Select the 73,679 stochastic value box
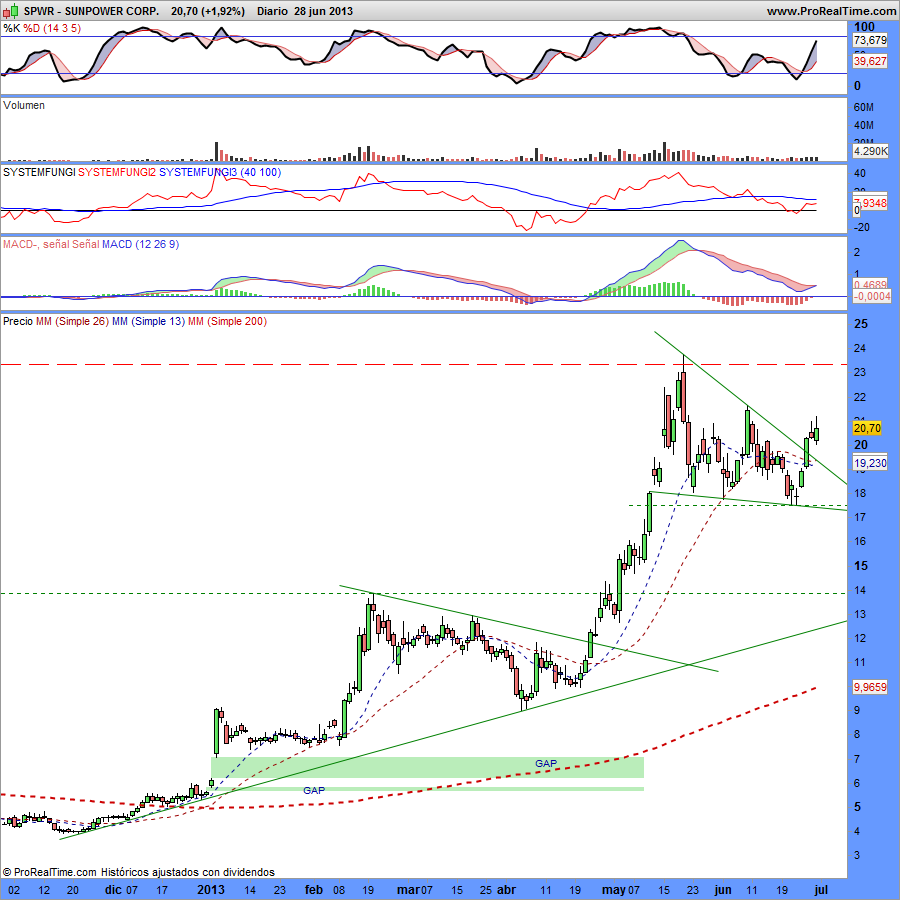The height and width of the screenshot is (900, 900). [870, 40]
